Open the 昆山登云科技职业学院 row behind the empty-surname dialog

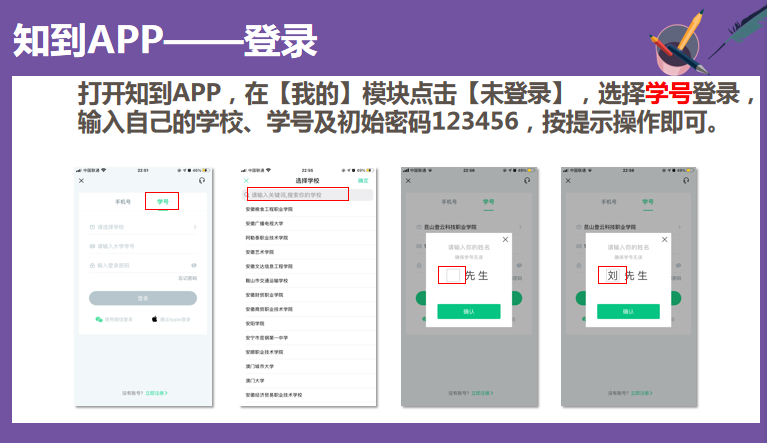469,227
